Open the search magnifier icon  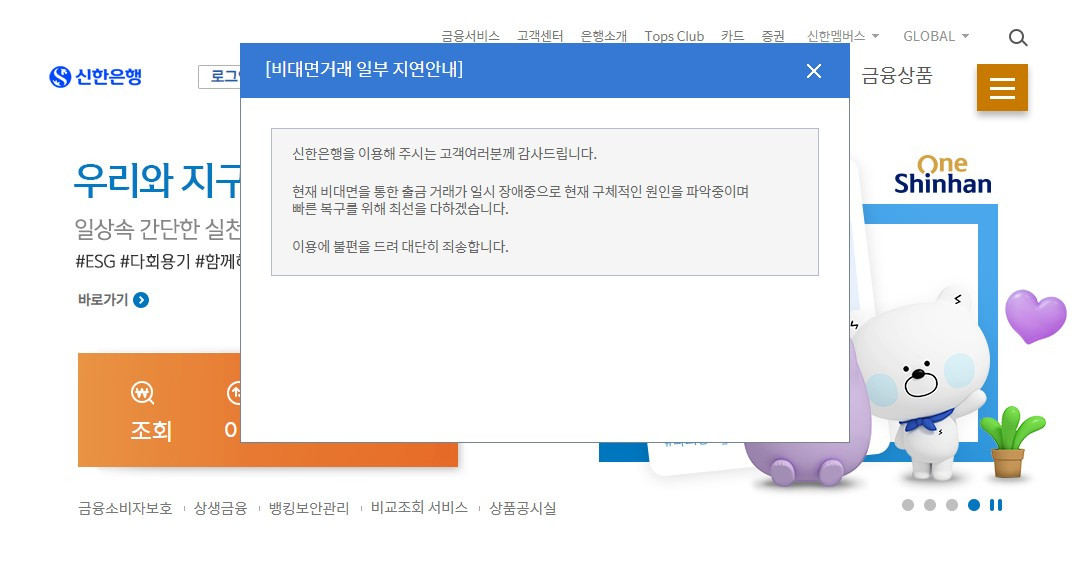pos(1018,38)
